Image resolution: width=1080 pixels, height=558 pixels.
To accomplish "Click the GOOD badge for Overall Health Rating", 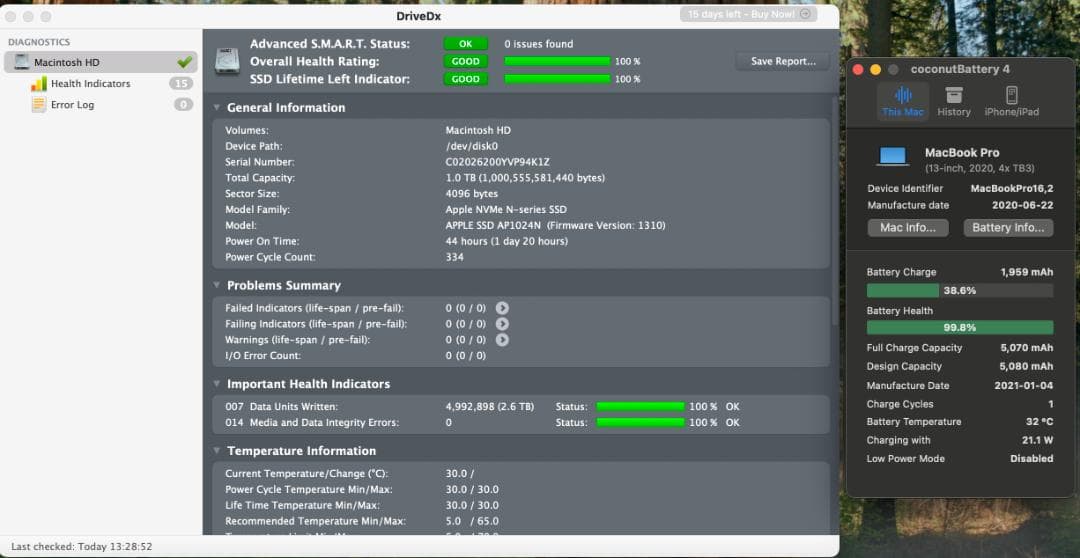I will point(466,61).
